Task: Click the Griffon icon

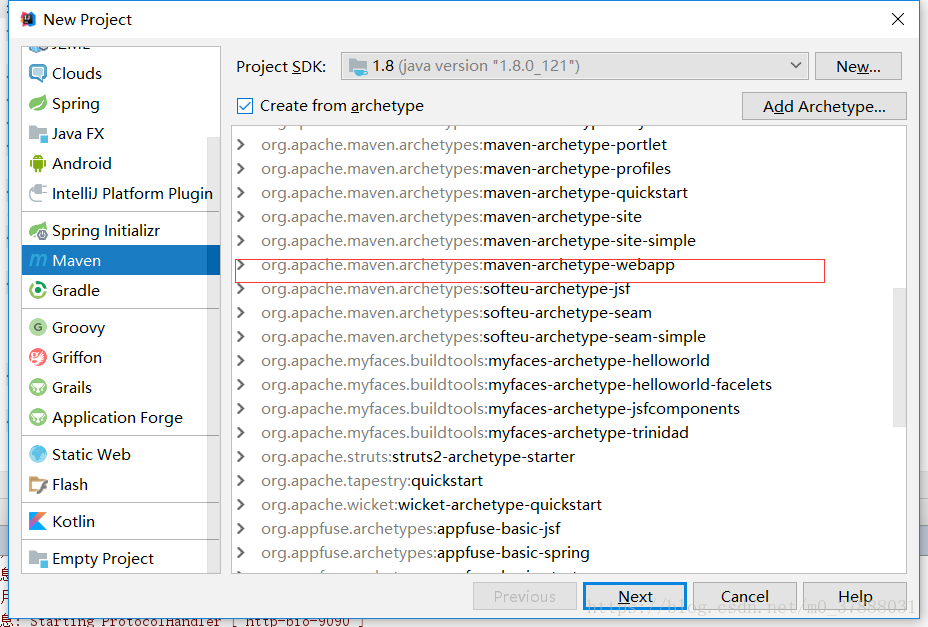Action: (38, 357)
